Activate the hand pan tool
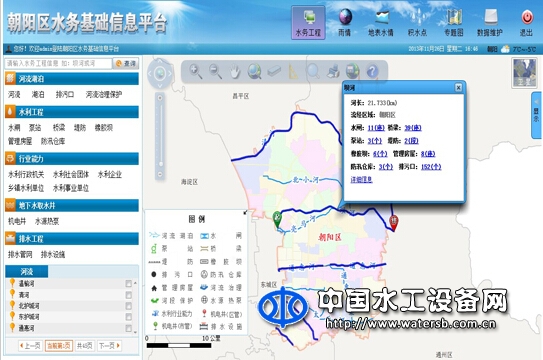543x360 pixels. pyautogui.click(x=235, y=71)
